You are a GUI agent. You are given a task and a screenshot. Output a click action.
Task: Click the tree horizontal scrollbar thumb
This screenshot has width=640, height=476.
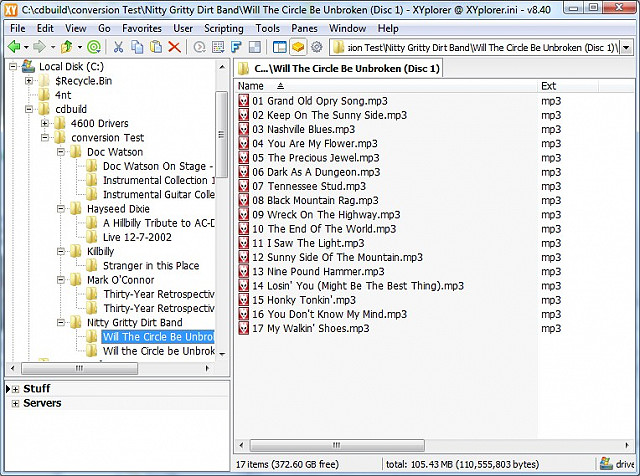(80, 368)
